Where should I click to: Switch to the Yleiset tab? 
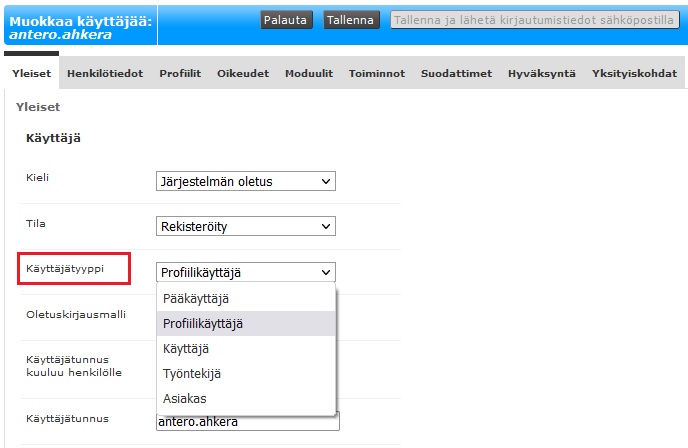tap(31, 73)
